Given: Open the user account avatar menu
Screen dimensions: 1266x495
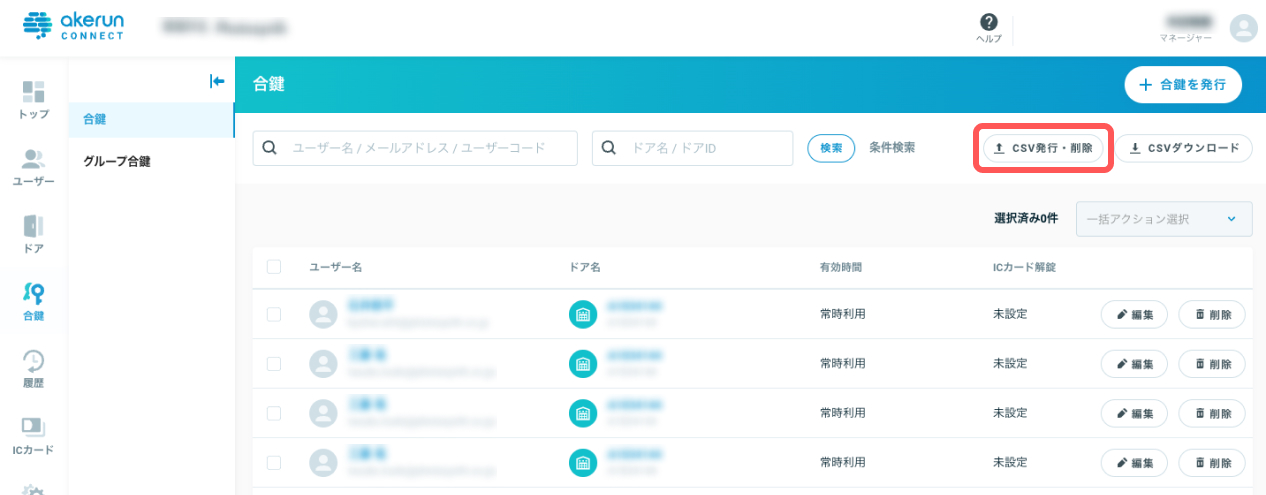Looking at the screenshot, I should [1243, 28].
